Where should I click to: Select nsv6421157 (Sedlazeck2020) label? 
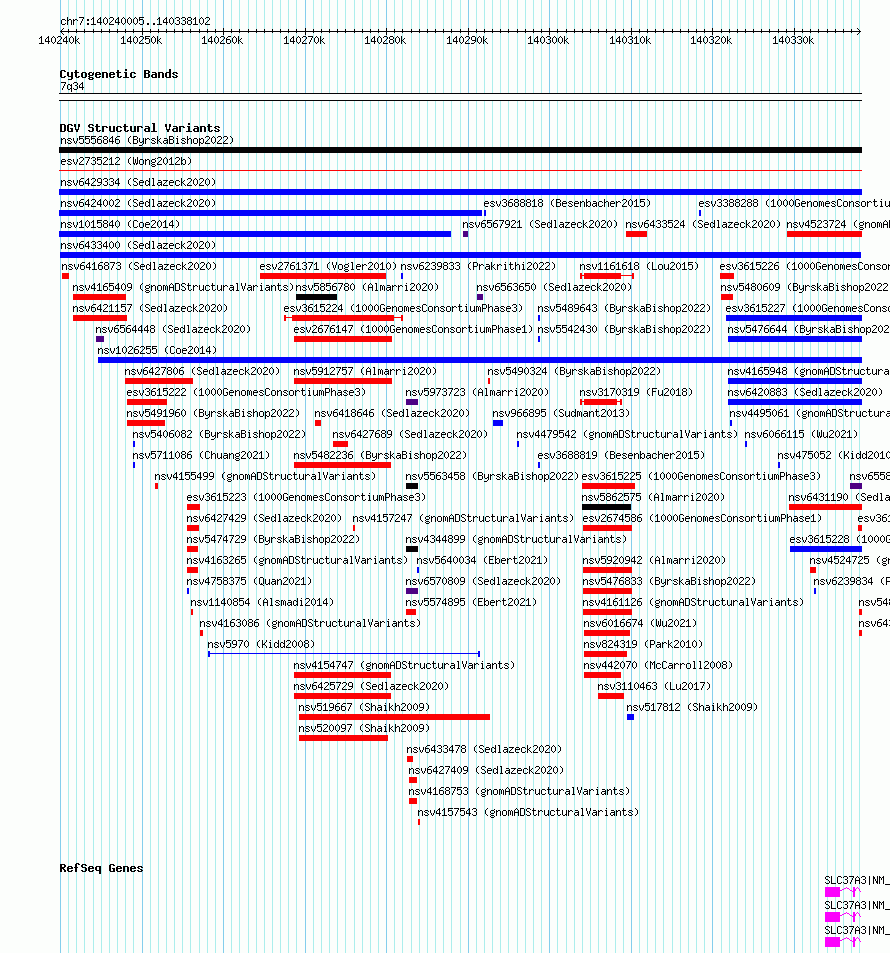coord(150,308)
